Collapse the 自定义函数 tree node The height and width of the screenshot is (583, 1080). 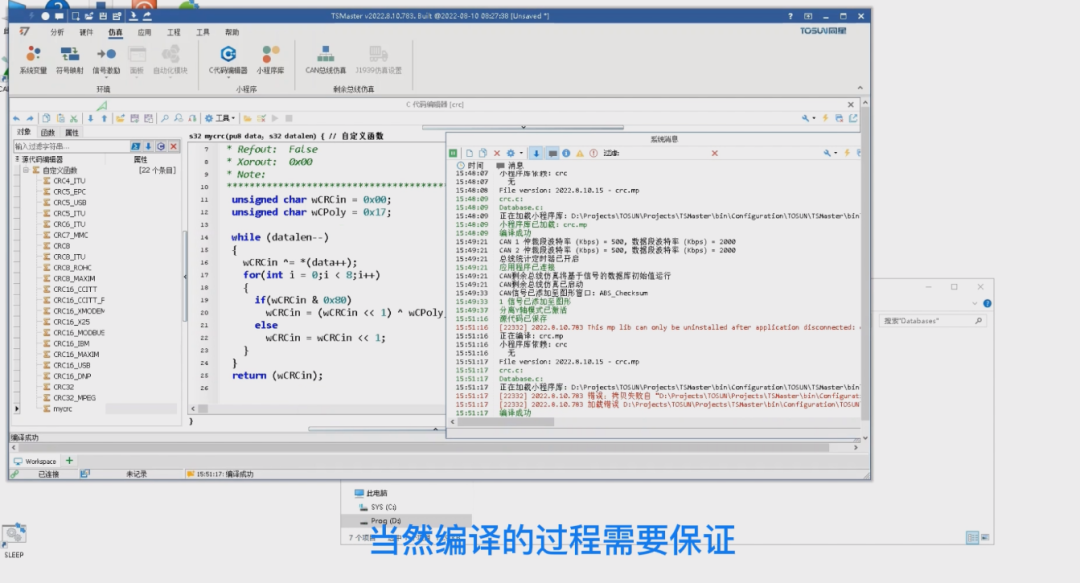pos(25,170)
